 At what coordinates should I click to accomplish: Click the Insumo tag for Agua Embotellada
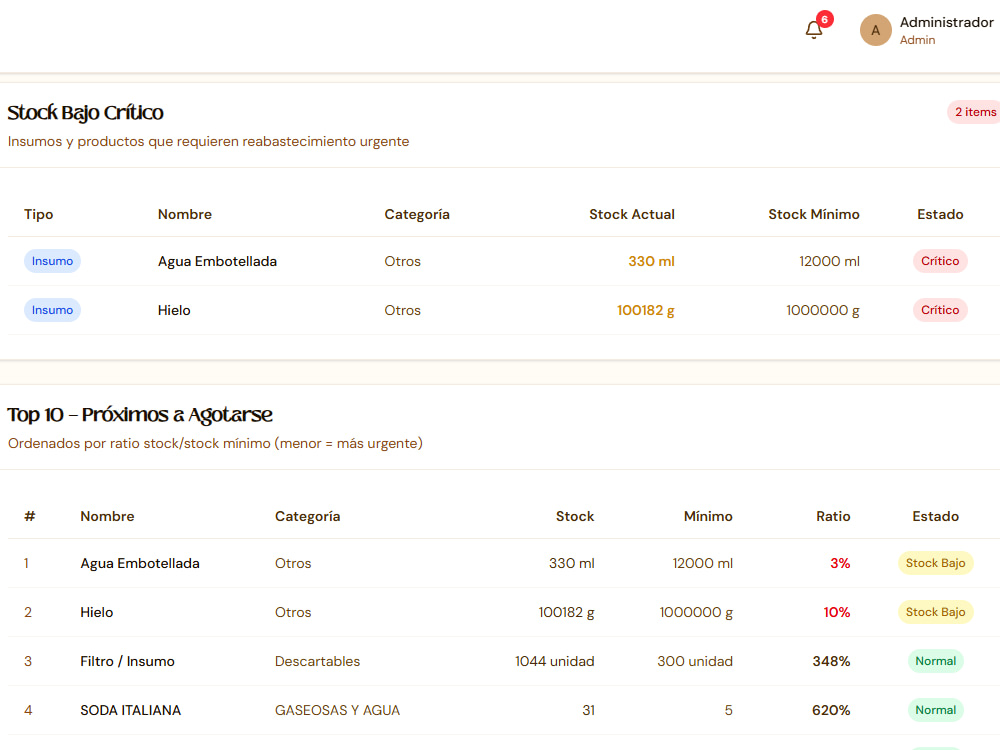52,261
